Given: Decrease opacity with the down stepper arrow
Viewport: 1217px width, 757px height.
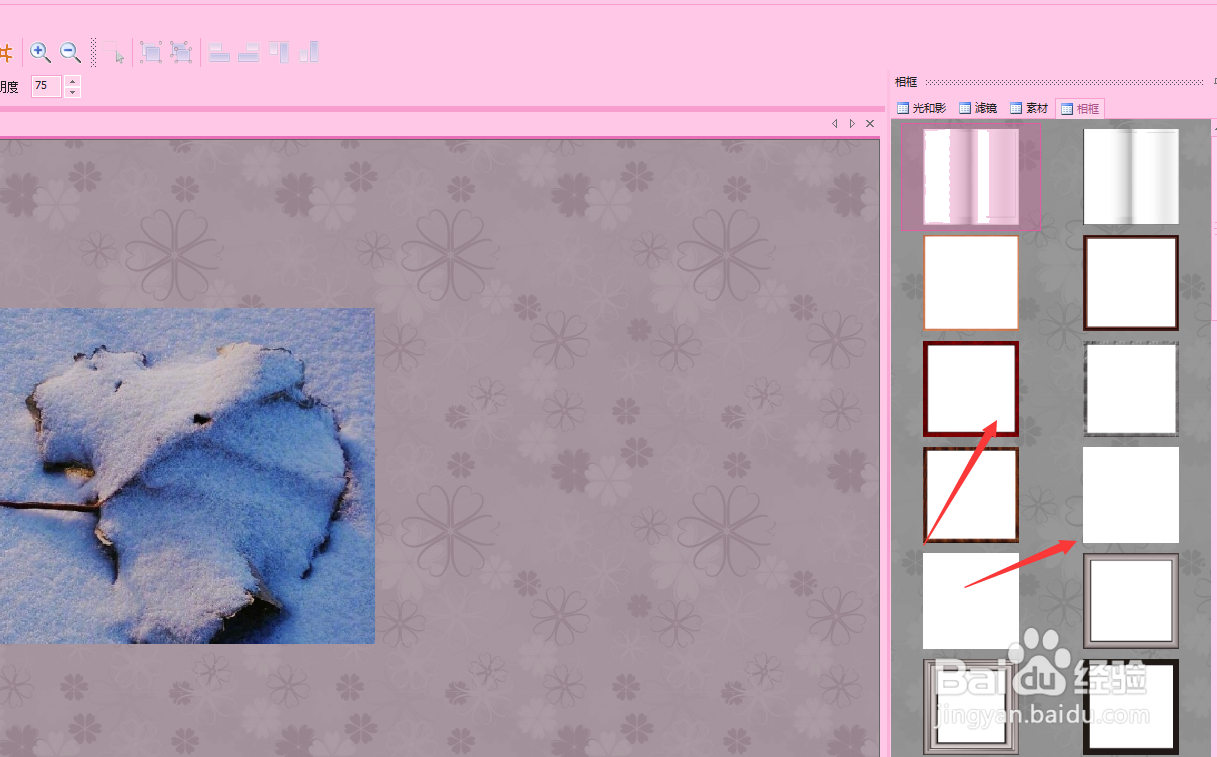Looking at the screenshot, I should (x=72, y=92).
